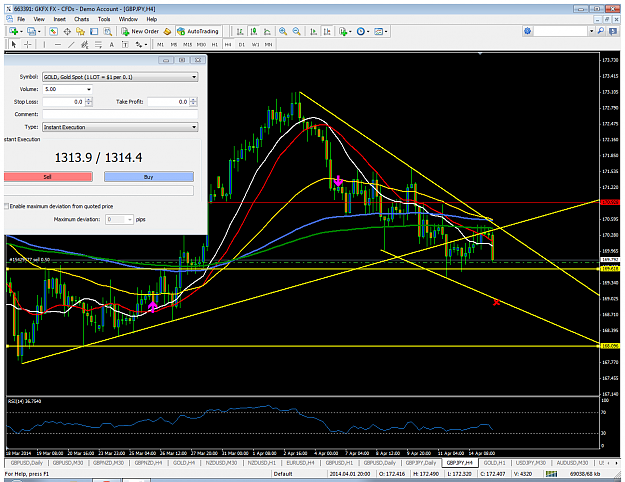Open the Charts menu
Viewport: 625px width, 482px height.
pos(81,19)
